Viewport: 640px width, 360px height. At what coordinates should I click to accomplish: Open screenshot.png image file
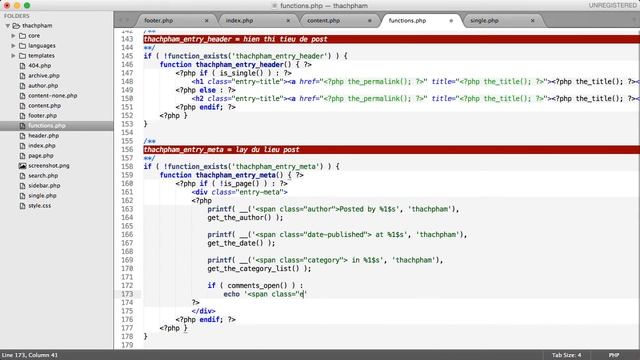[x=49, y=166]
